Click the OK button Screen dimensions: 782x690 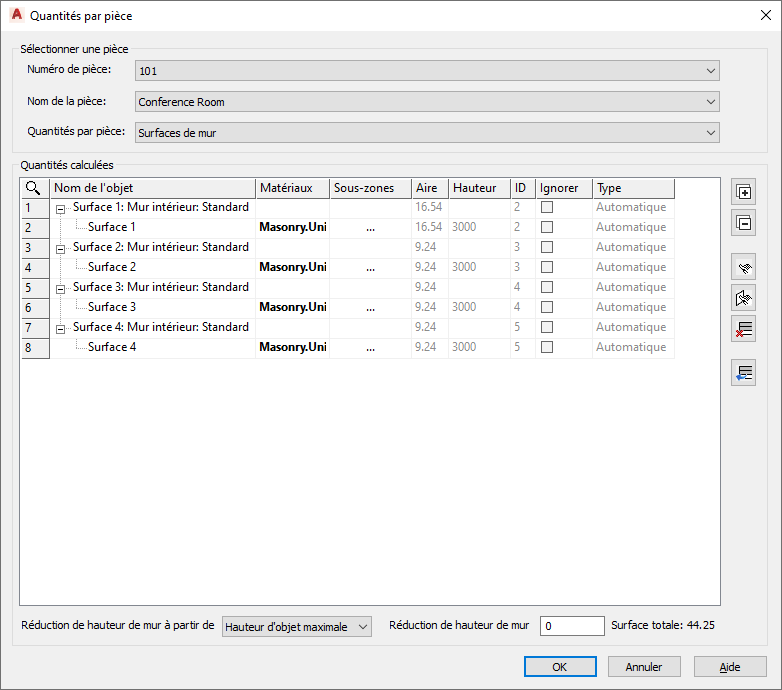coord(560,667)
